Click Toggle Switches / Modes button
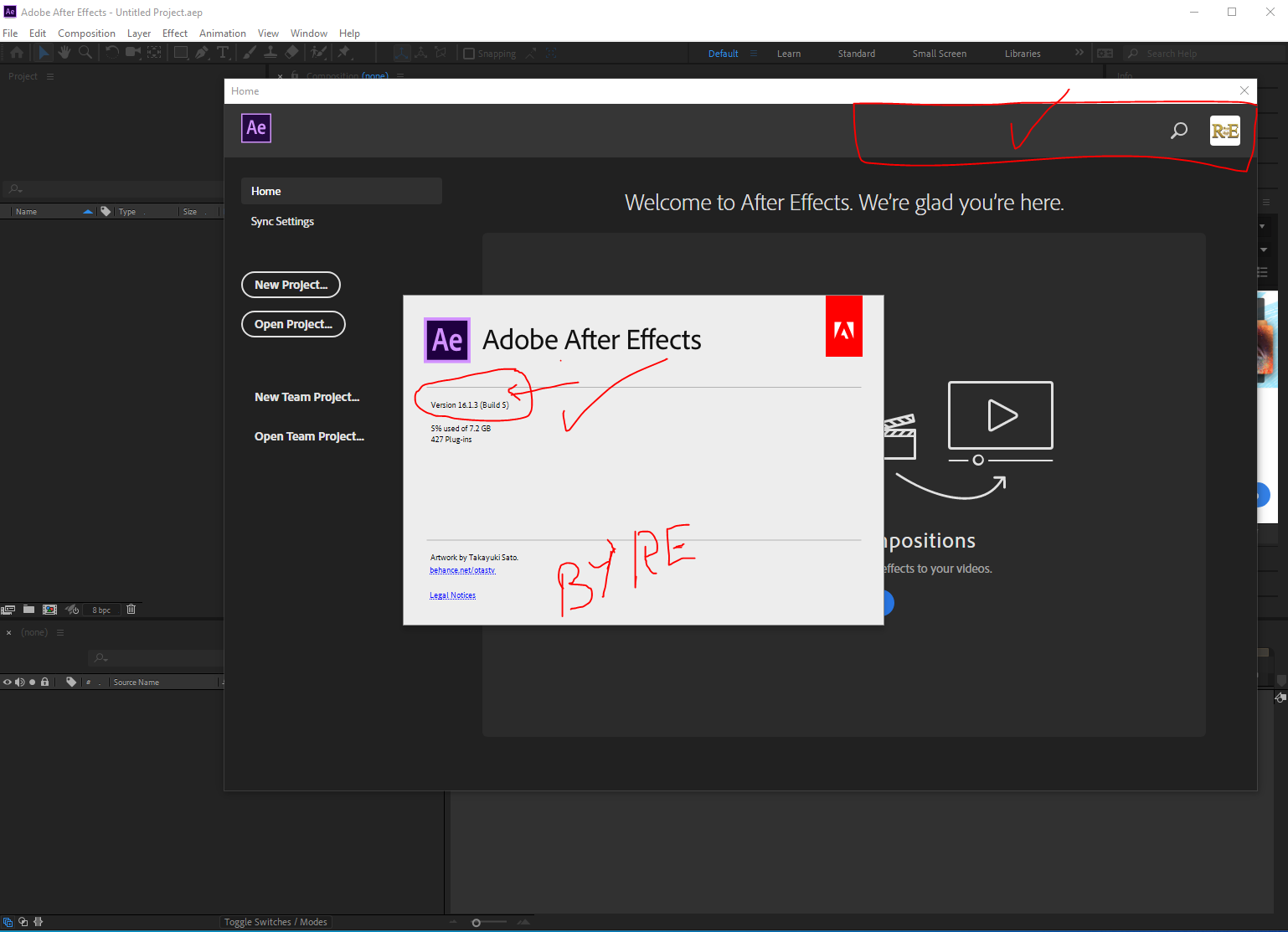This screenshot has height=932, width=1288. (x=276, y=922)
